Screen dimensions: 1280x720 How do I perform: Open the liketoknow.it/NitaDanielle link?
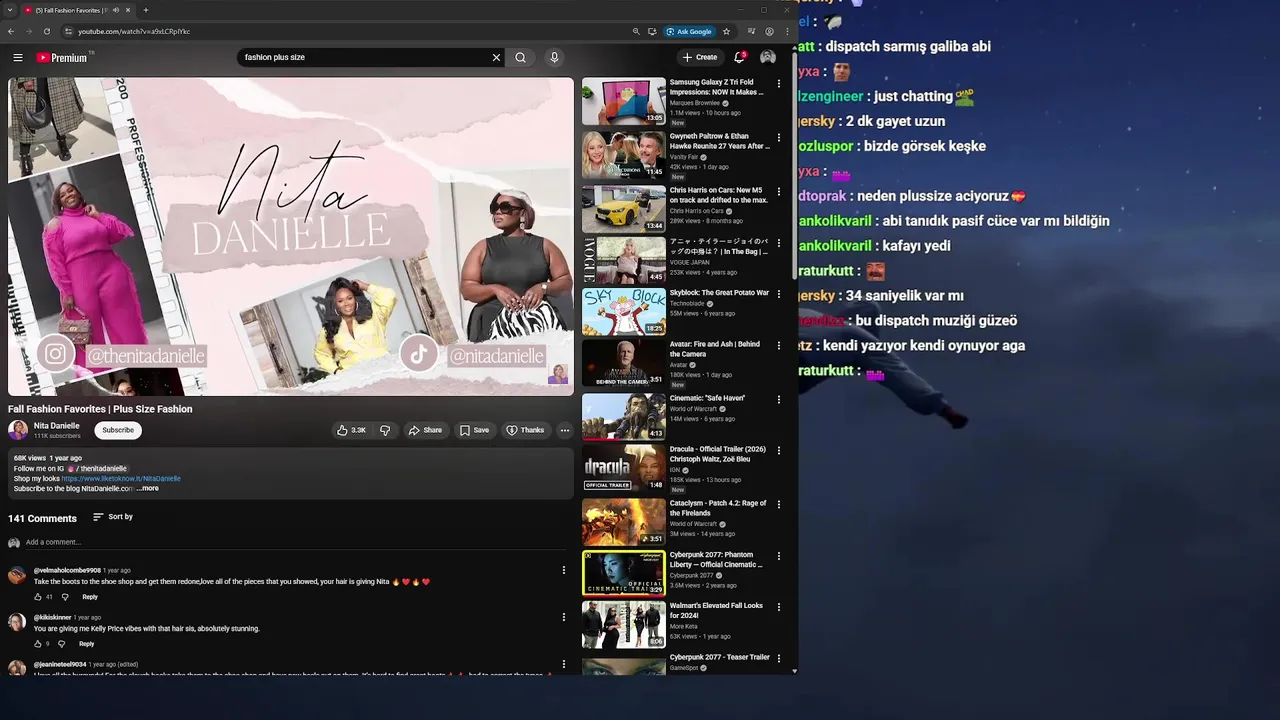(x=121, y=479)
